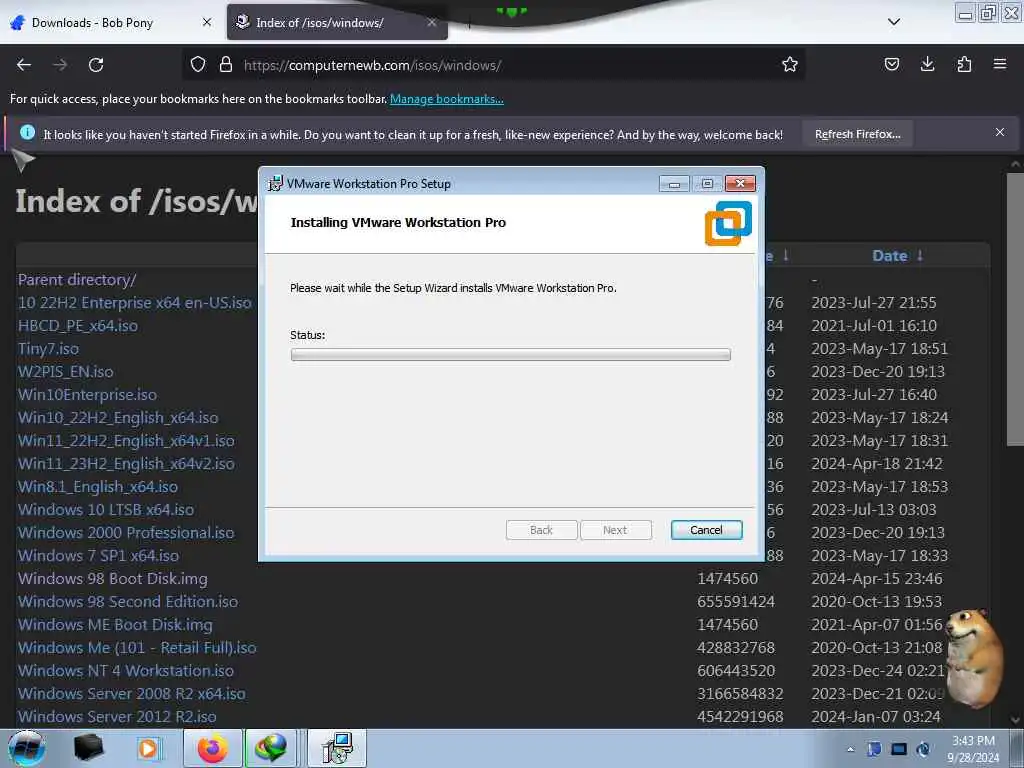Open the Manage bookmarks link

click(447, 99)
